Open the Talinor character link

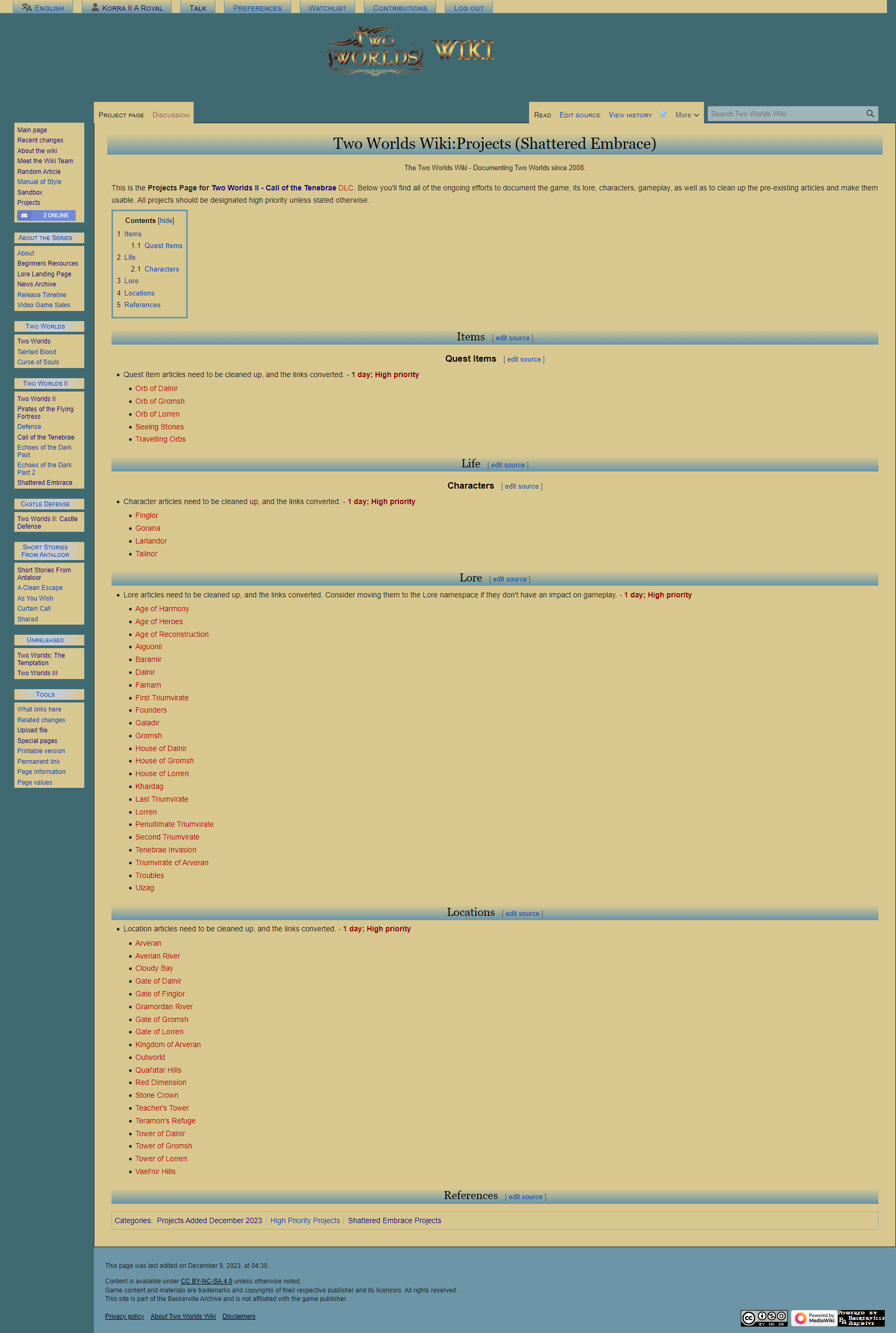(x=146, y=554)
